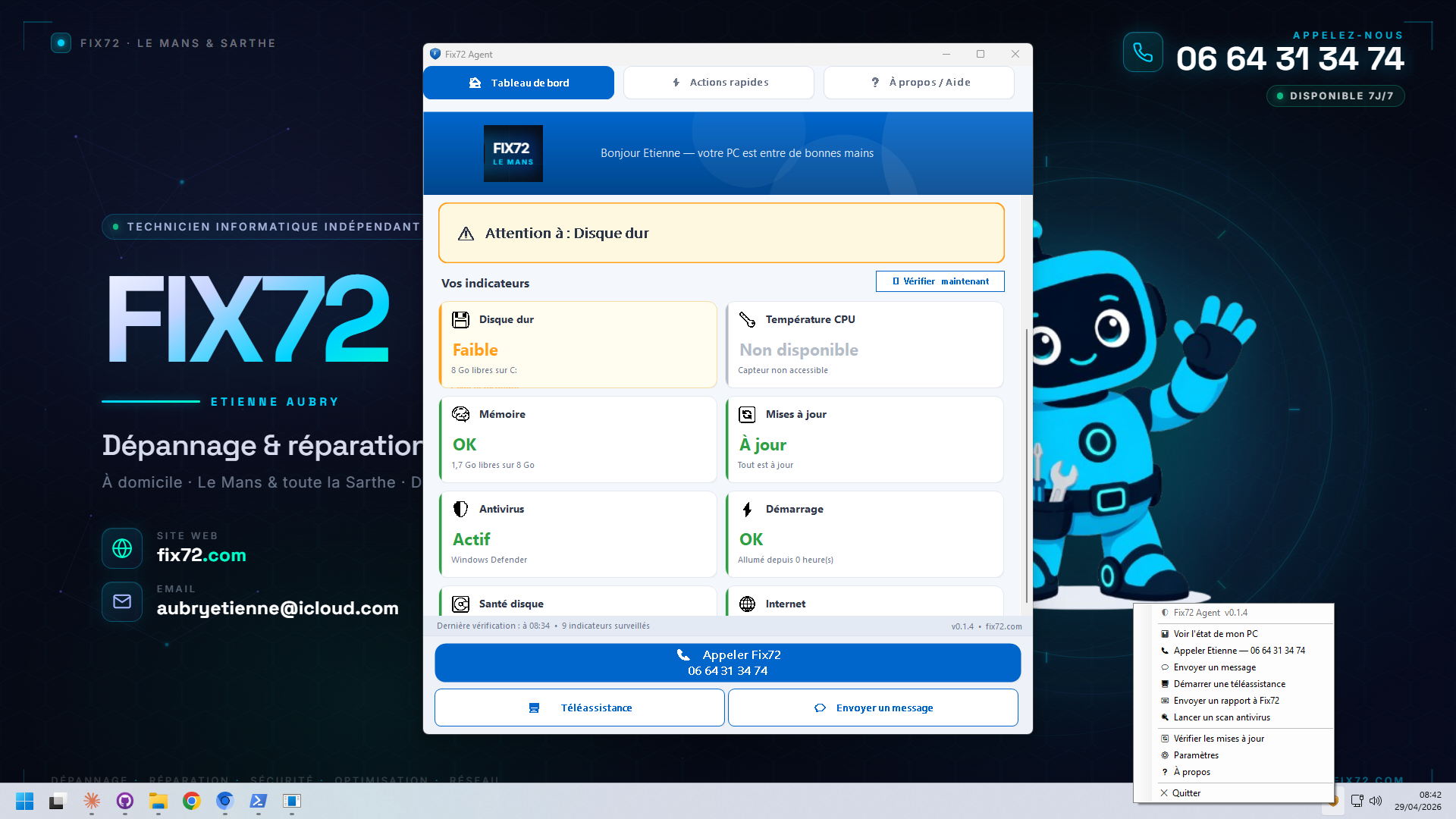
Task: Click the FIX72 Le Mans logo in the header
Action: (x=513, y=153)
